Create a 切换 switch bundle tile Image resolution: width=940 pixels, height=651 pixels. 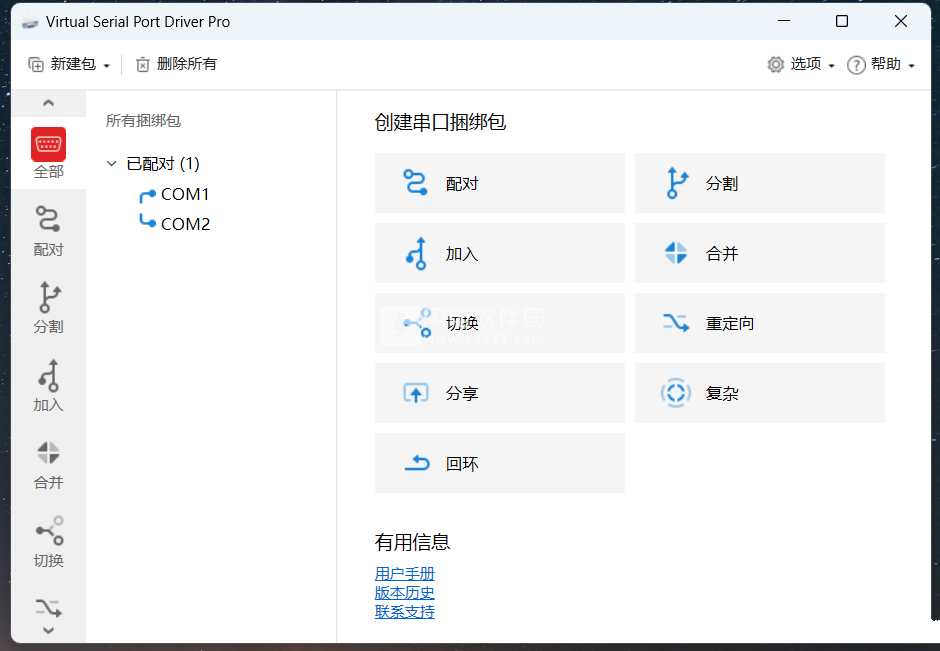pyautogui.click(x=499, y=323)
